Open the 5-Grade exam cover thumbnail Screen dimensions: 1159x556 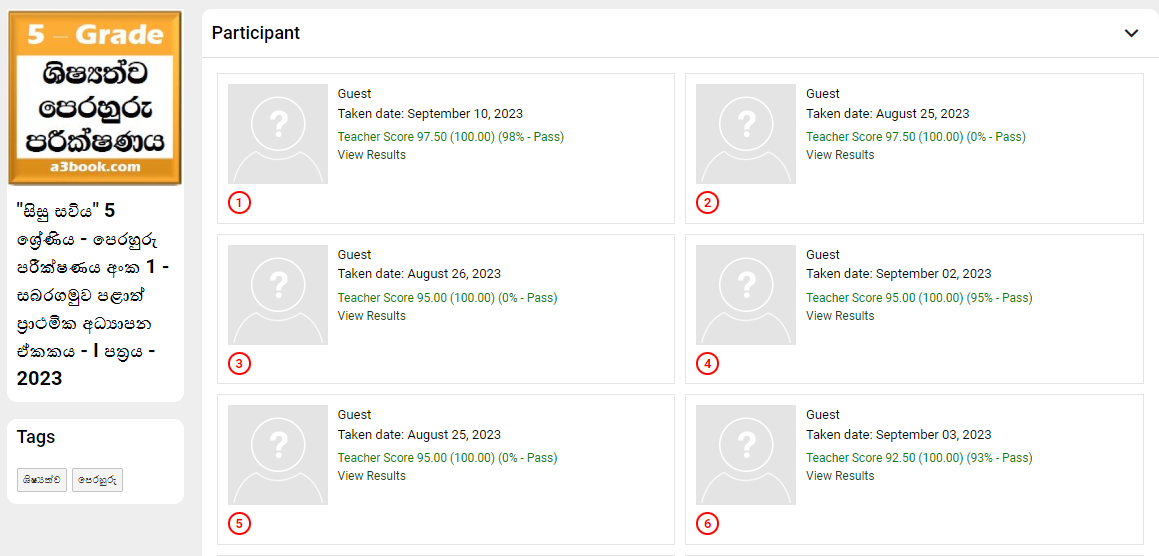pos(95,98)
